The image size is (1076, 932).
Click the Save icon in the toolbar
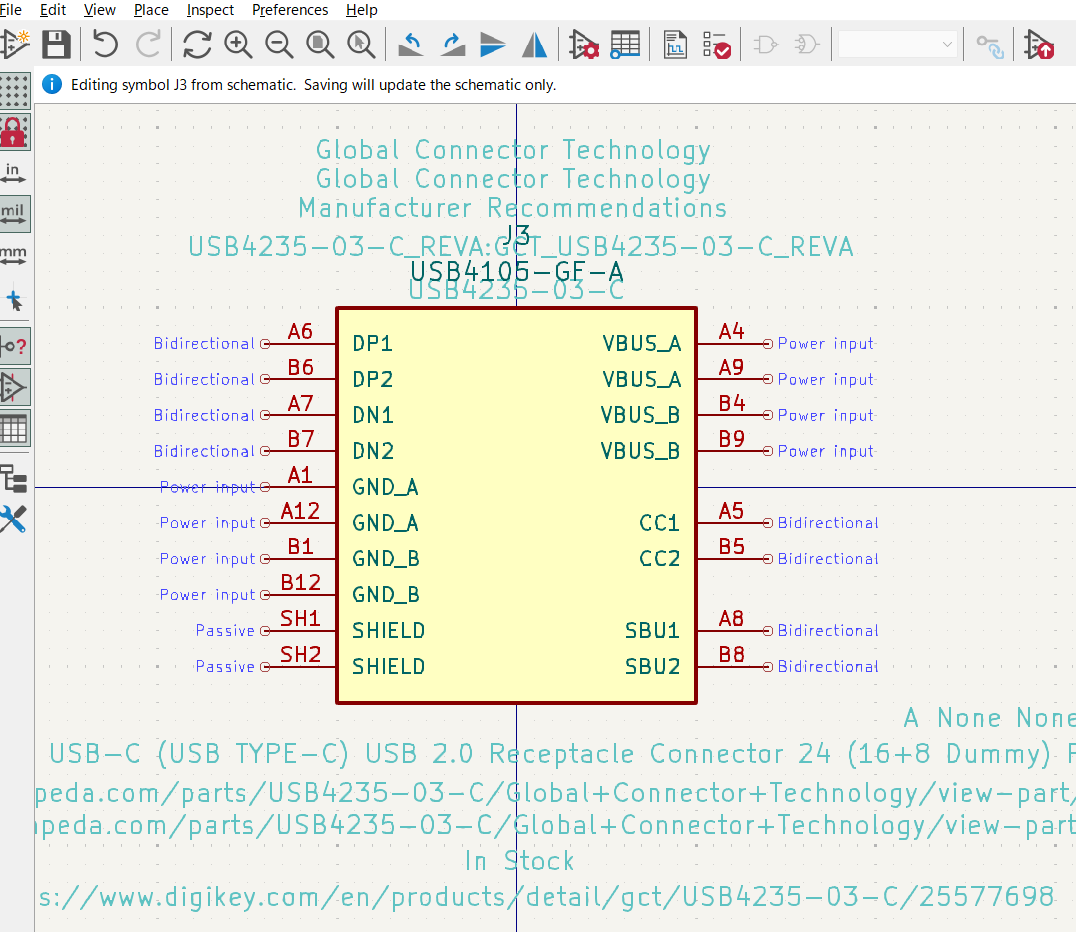55,44
